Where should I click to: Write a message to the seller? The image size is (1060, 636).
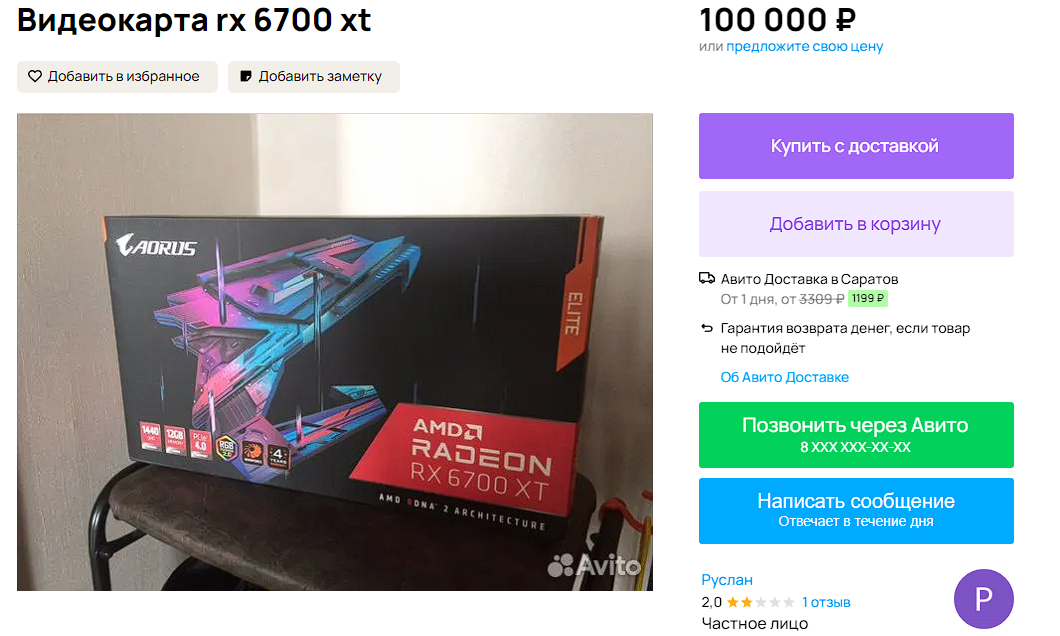[856, 510]
